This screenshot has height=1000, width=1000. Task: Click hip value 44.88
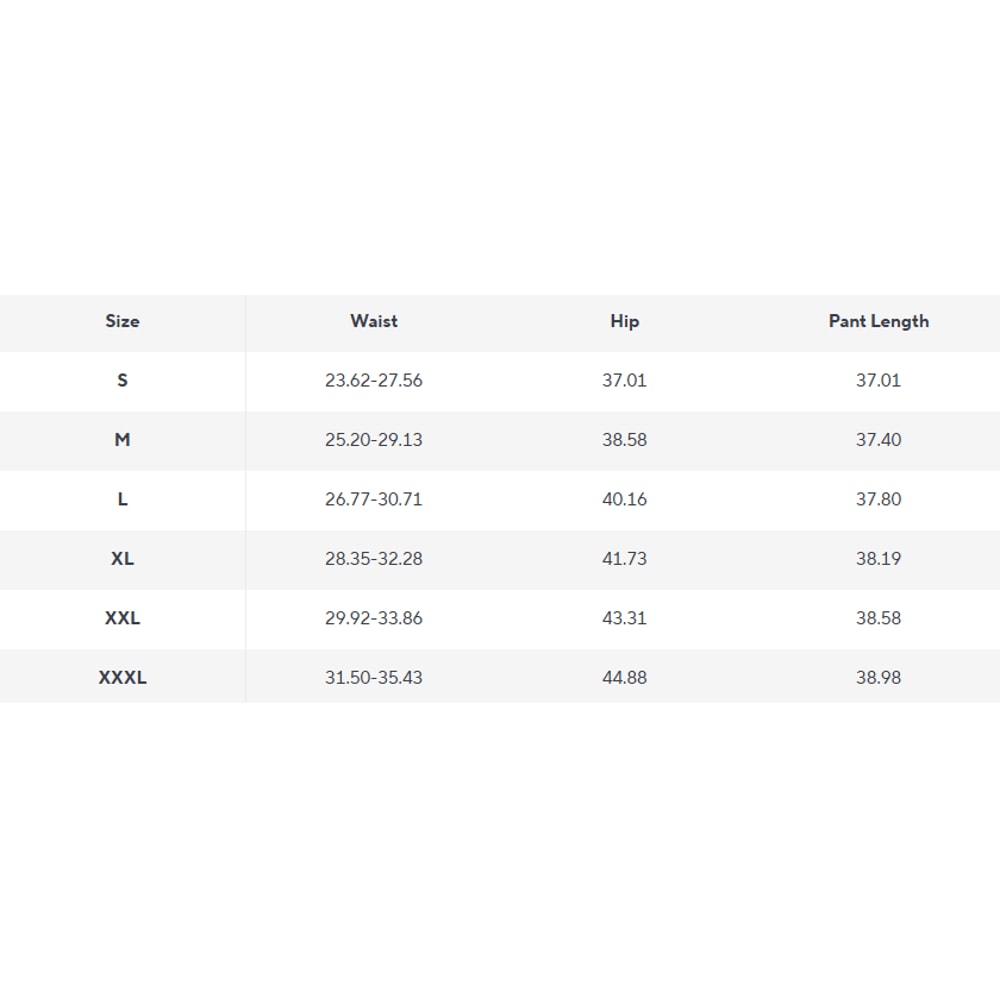(624, 677)
